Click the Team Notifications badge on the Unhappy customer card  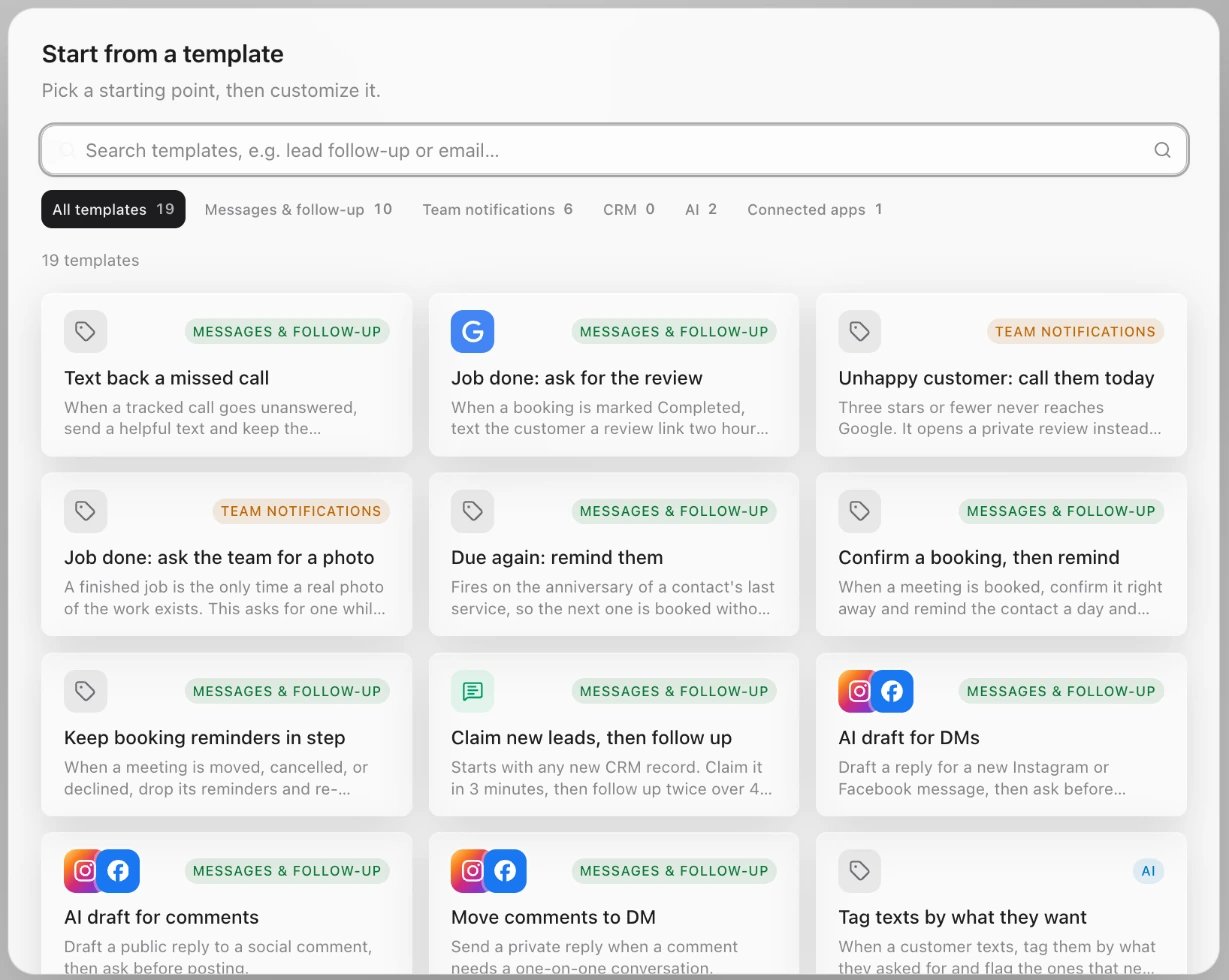1075,331
